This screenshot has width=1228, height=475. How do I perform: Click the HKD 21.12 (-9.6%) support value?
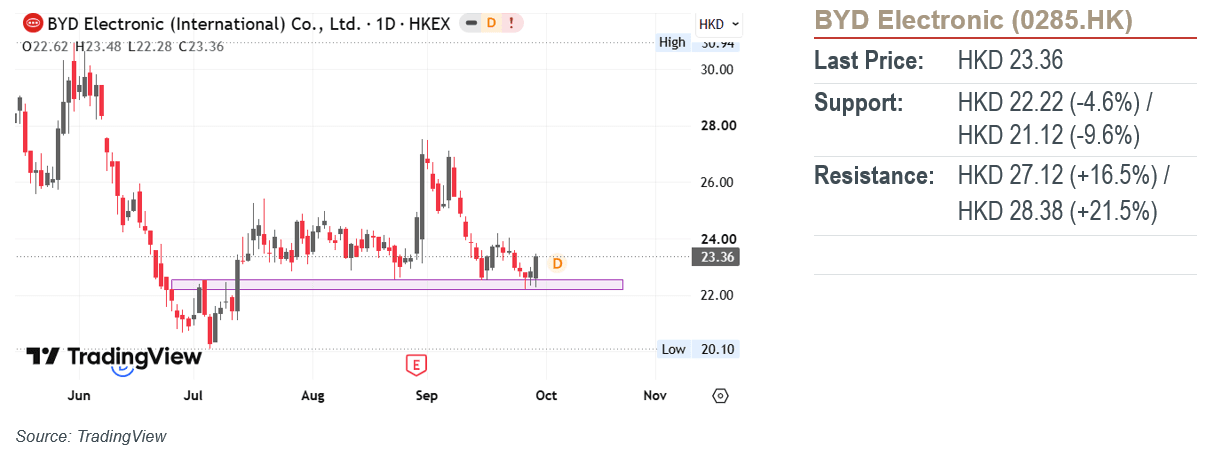(1050, 135)
